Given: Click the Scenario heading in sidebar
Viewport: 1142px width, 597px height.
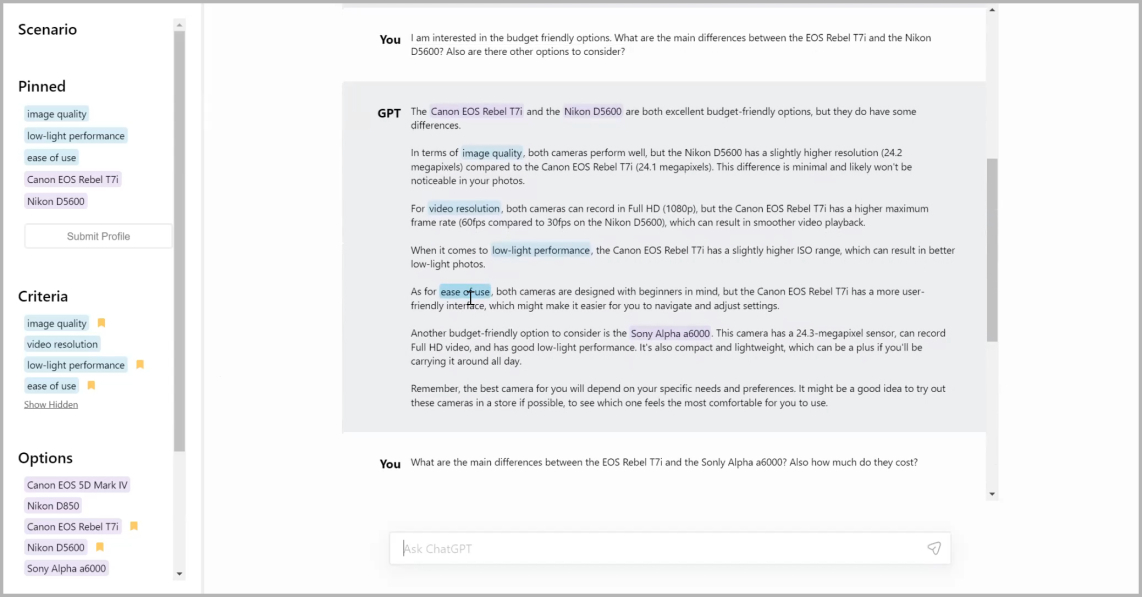Looking at the screenshot, I should tap(47, 30).
